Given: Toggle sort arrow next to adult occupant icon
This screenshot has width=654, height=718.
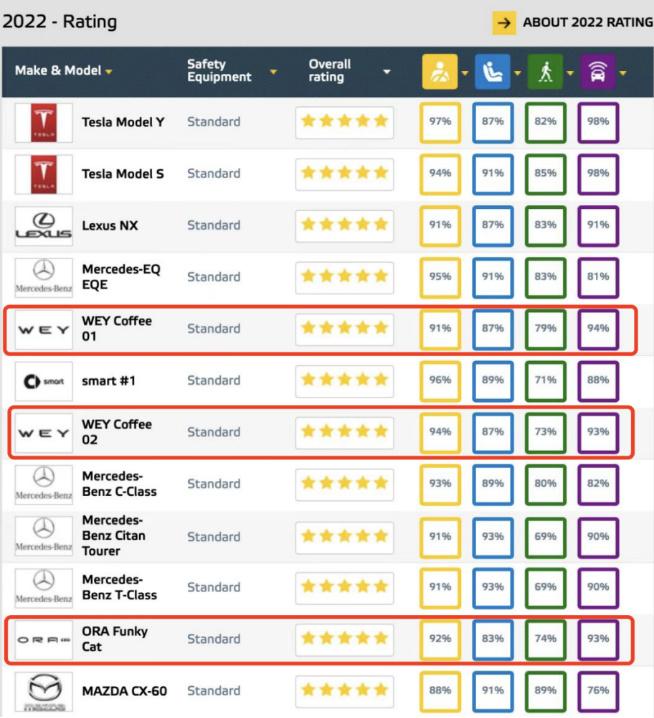Looking at the screenshot, I should point(465,73).
